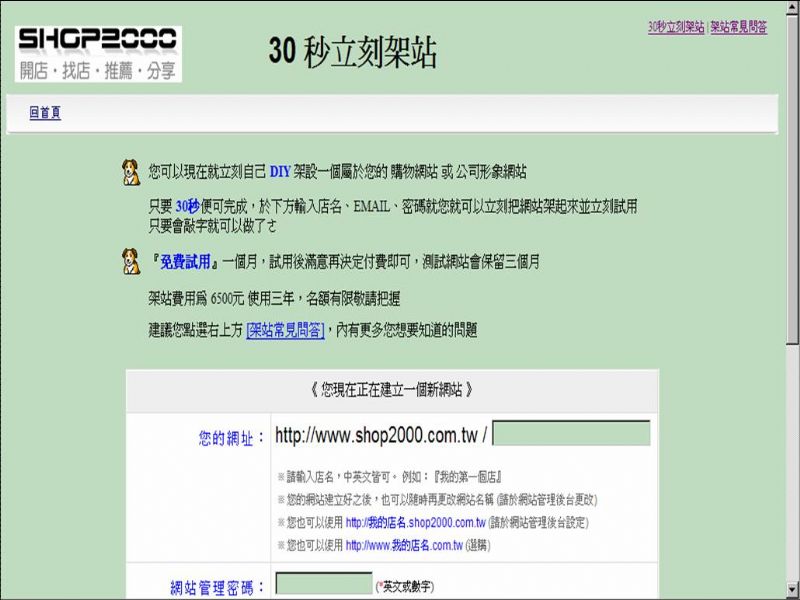800x600 pixels.
Task: Go back via the 回首頁 link
Action: click(45, 113)
